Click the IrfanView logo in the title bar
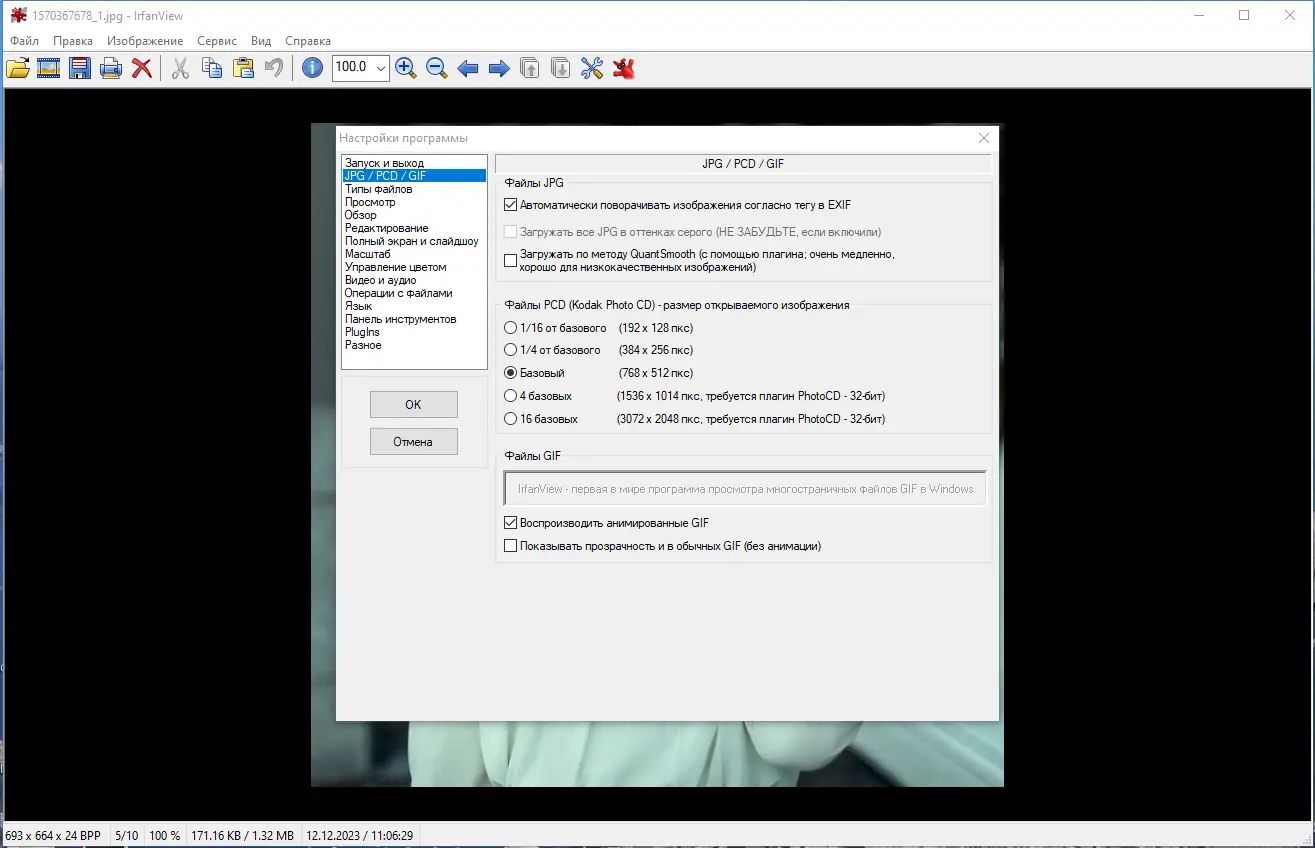Screen dimensions: 1315x848 tap(19, 15)
